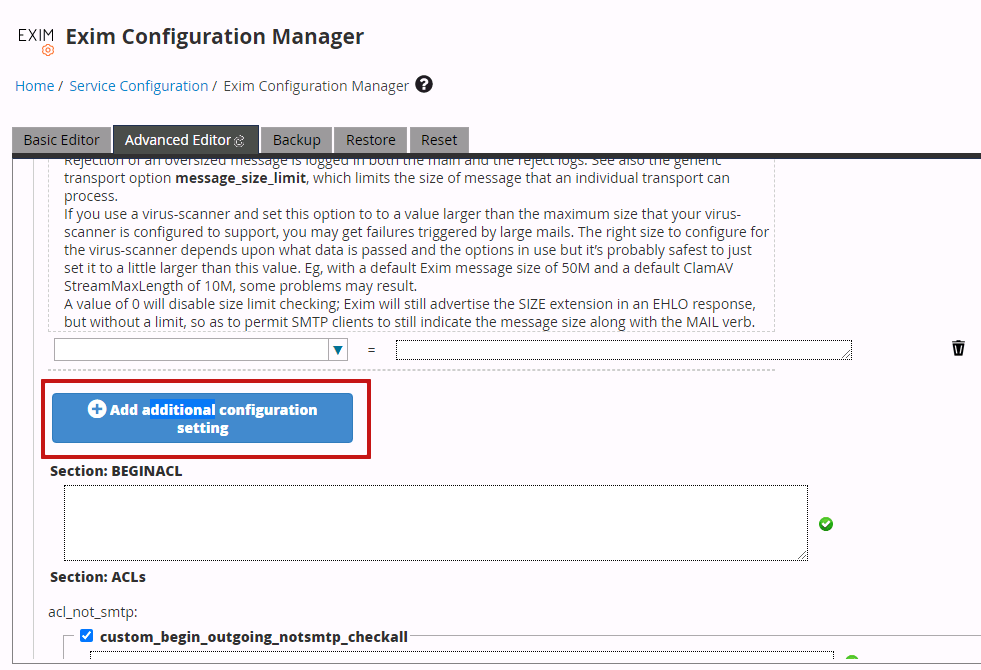981x670 pixels.
Task: Follow the Home breadcrumb link
Action: pyautogui.click(x=34, y=86)
